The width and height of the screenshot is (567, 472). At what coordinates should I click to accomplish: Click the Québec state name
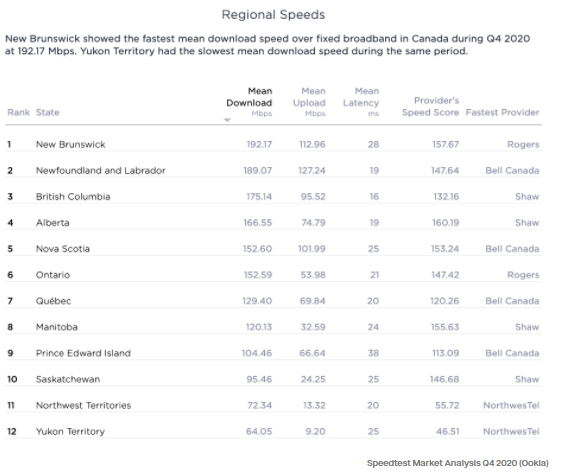54,301
